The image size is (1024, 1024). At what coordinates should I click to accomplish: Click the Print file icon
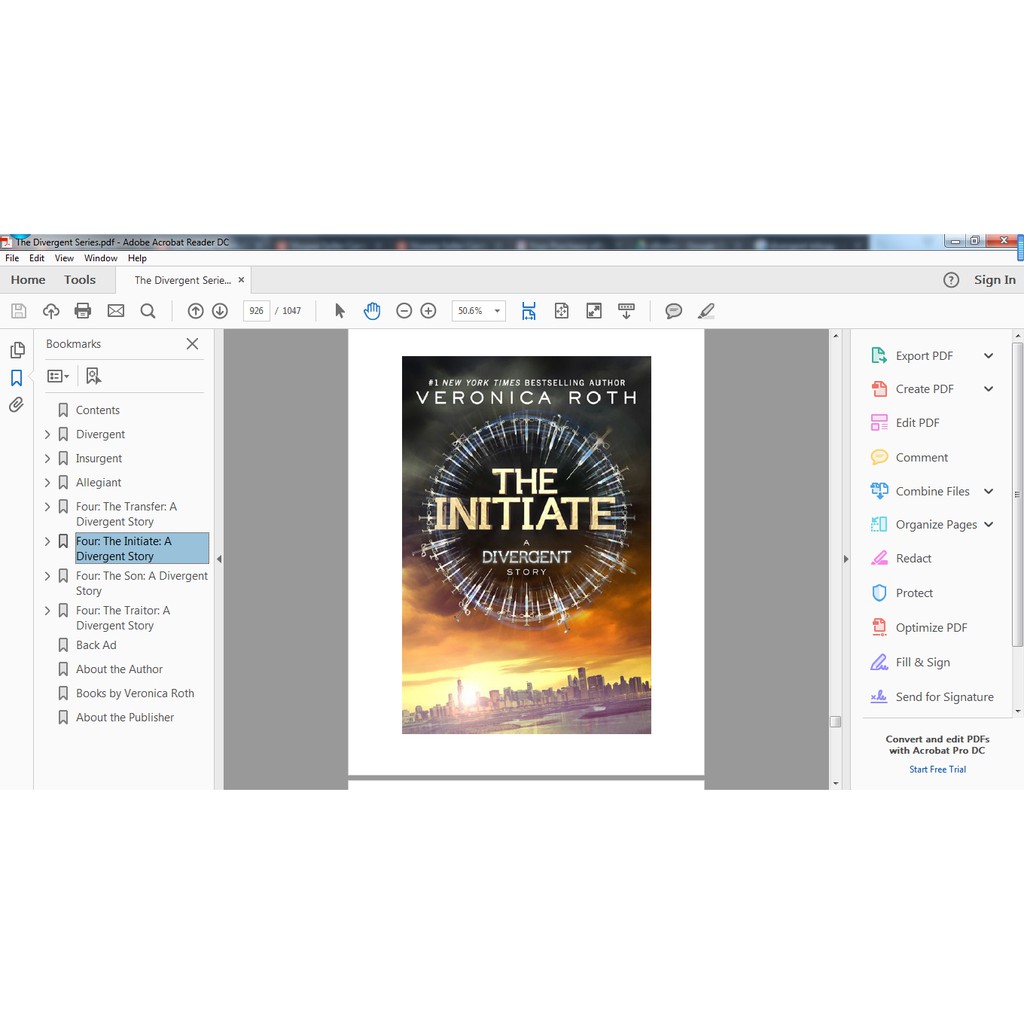click(83, 311)
